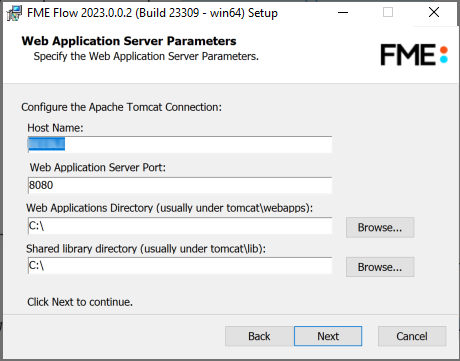Click the disabled maximize window button
This screenshot has height=361, width=460.
pos(388,13)
